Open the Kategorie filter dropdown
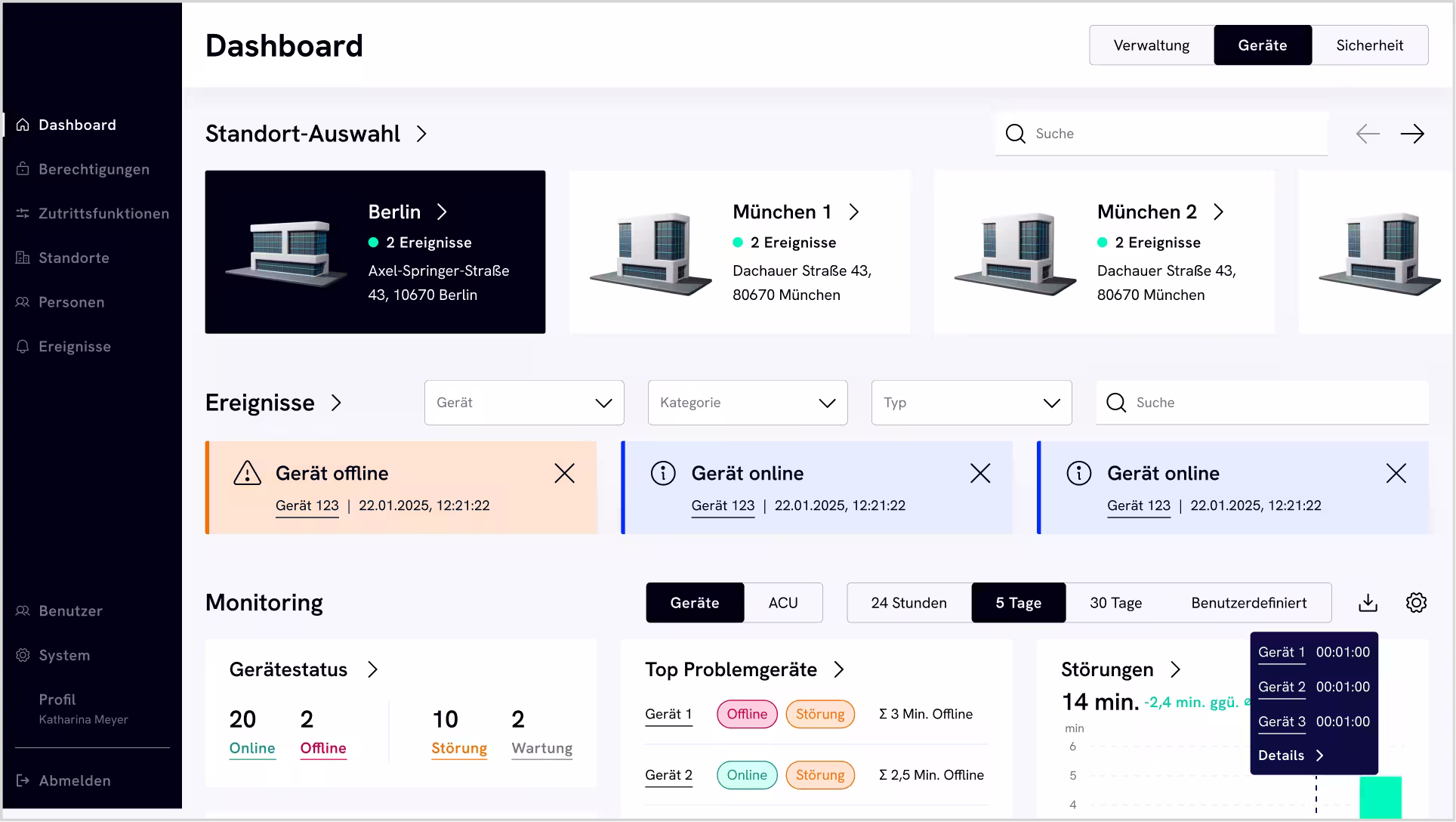This screenshot has width=1456, height=822. tap(748, 403)
